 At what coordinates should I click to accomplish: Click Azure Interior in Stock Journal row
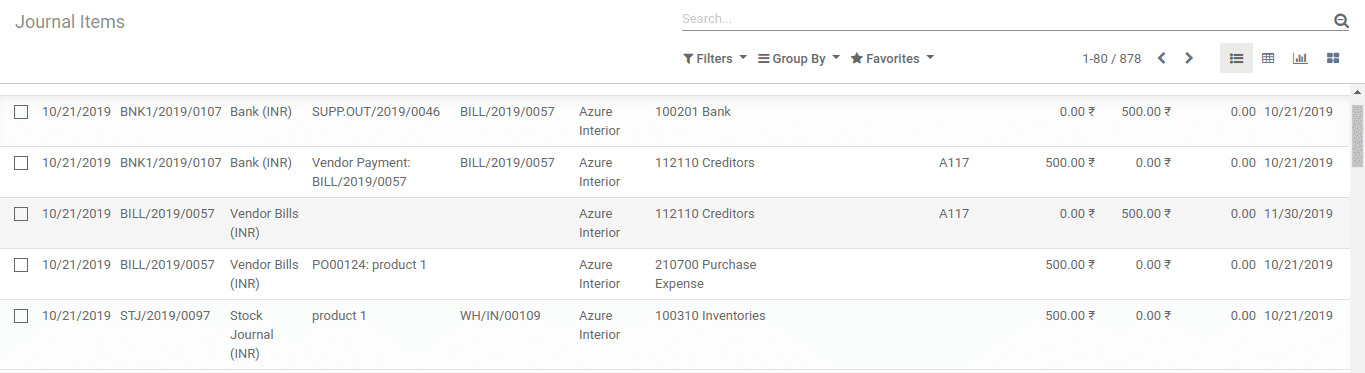coord(599,325)
